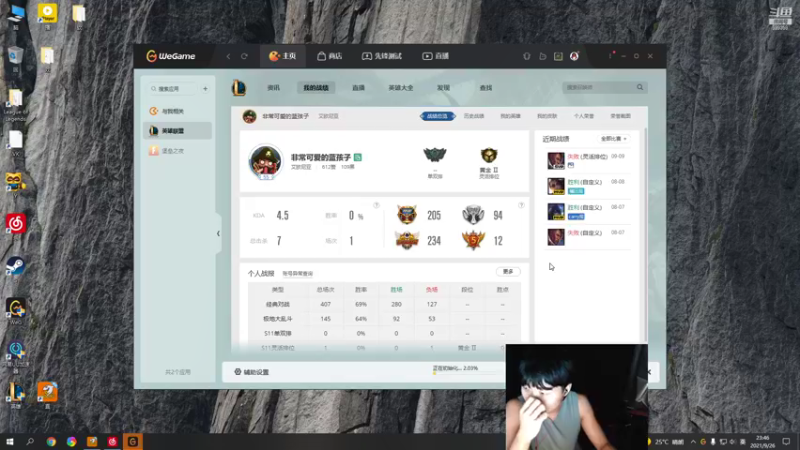Click the green square icon in title bar

click(558, 56)
